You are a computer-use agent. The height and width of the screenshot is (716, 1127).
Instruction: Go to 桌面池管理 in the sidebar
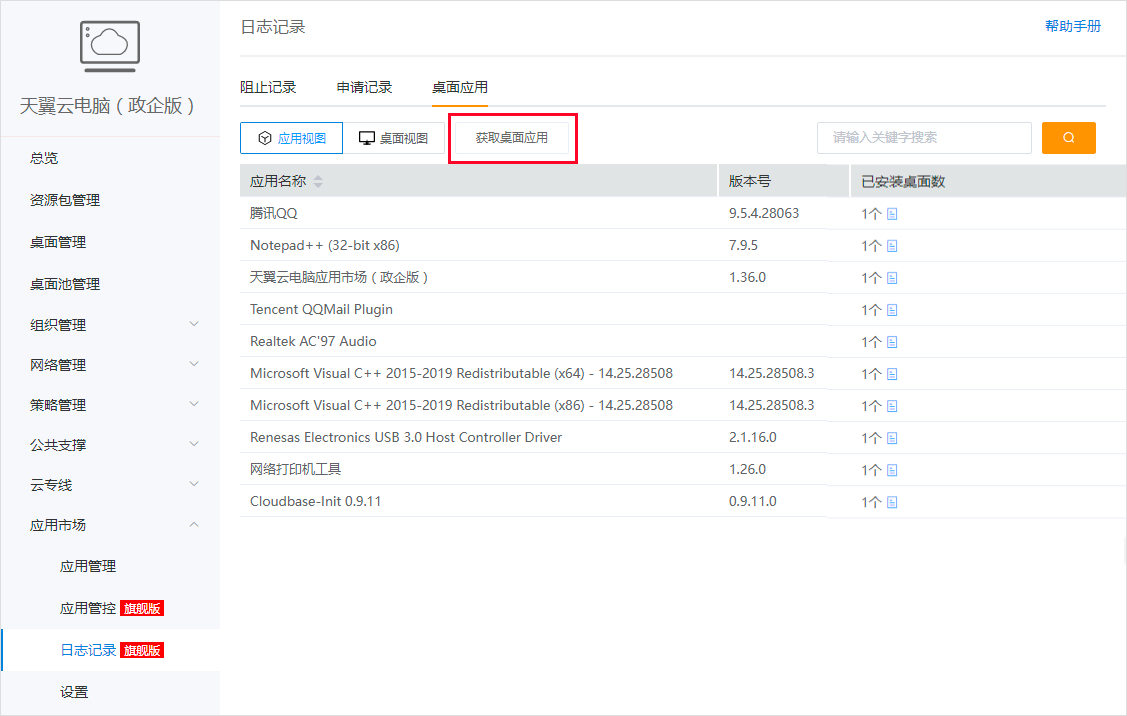65,284
